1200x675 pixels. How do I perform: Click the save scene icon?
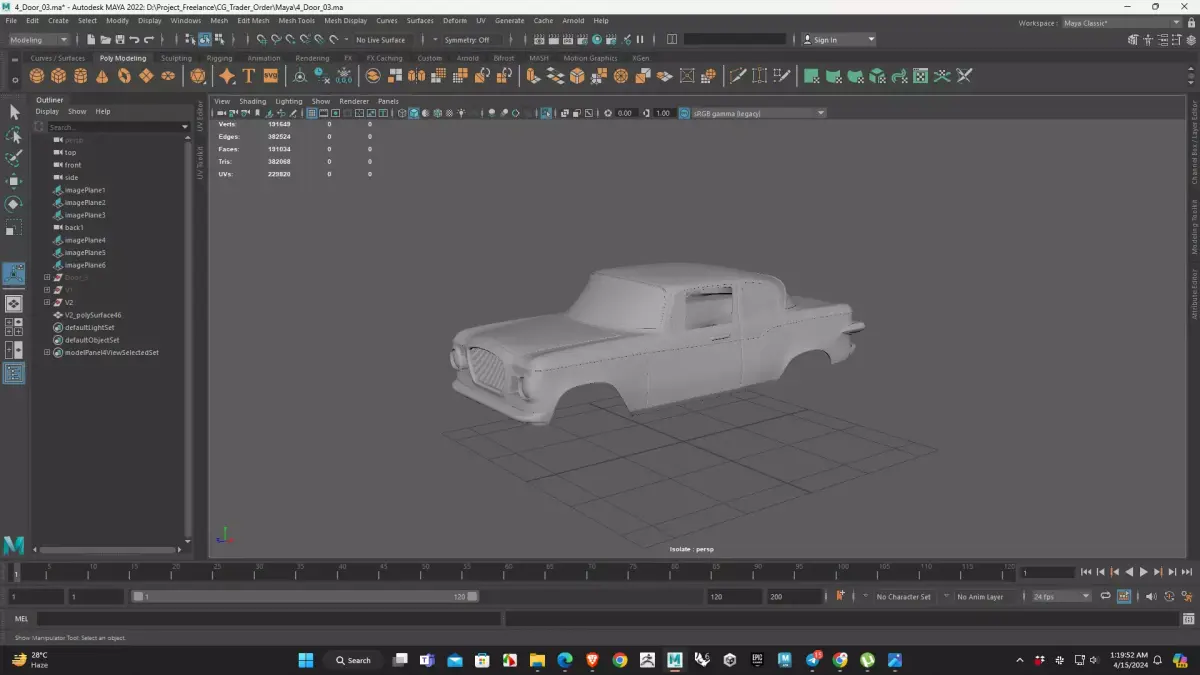[119, 40]
